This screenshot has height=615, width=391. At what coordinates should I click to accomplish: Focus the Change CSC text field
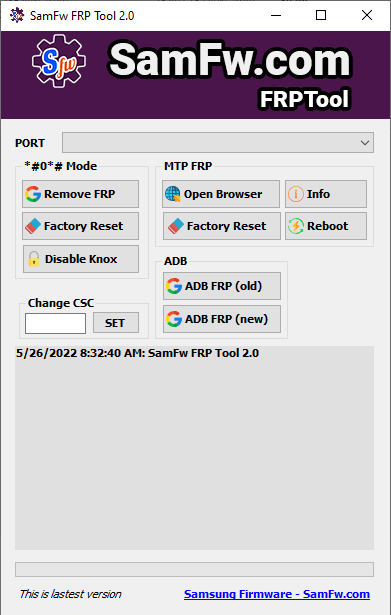pos(55,323)
